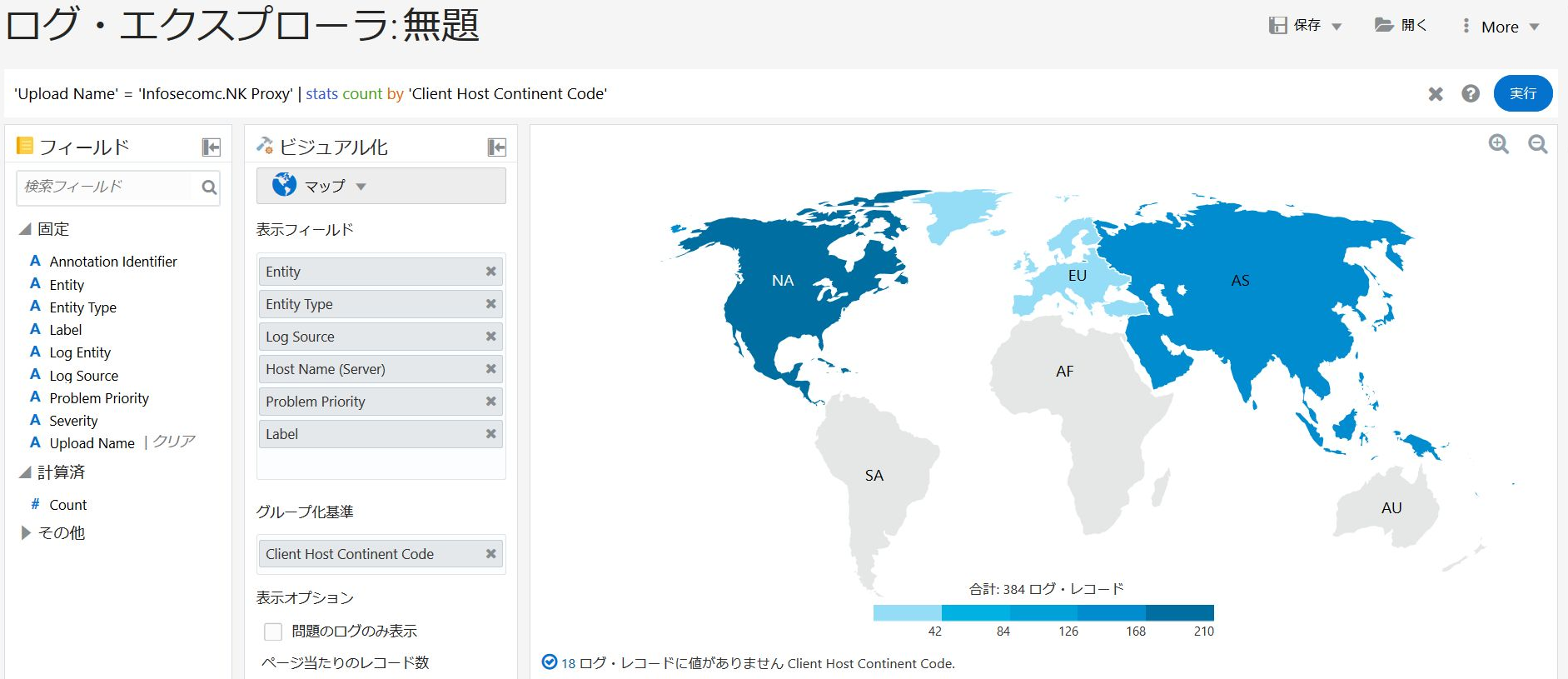
Task: Select the Count calculated field
Action: coord(68,505)
